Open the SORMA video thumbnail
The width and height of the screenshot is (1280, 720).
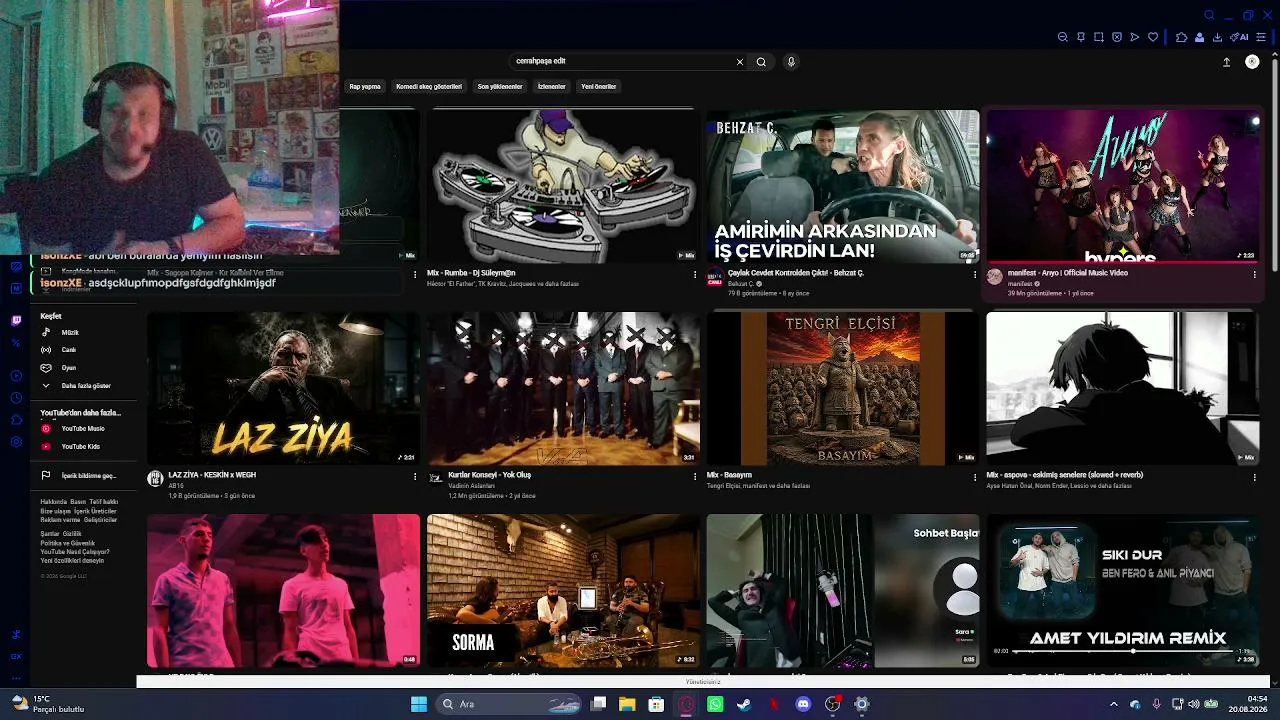tap(563, 590)
